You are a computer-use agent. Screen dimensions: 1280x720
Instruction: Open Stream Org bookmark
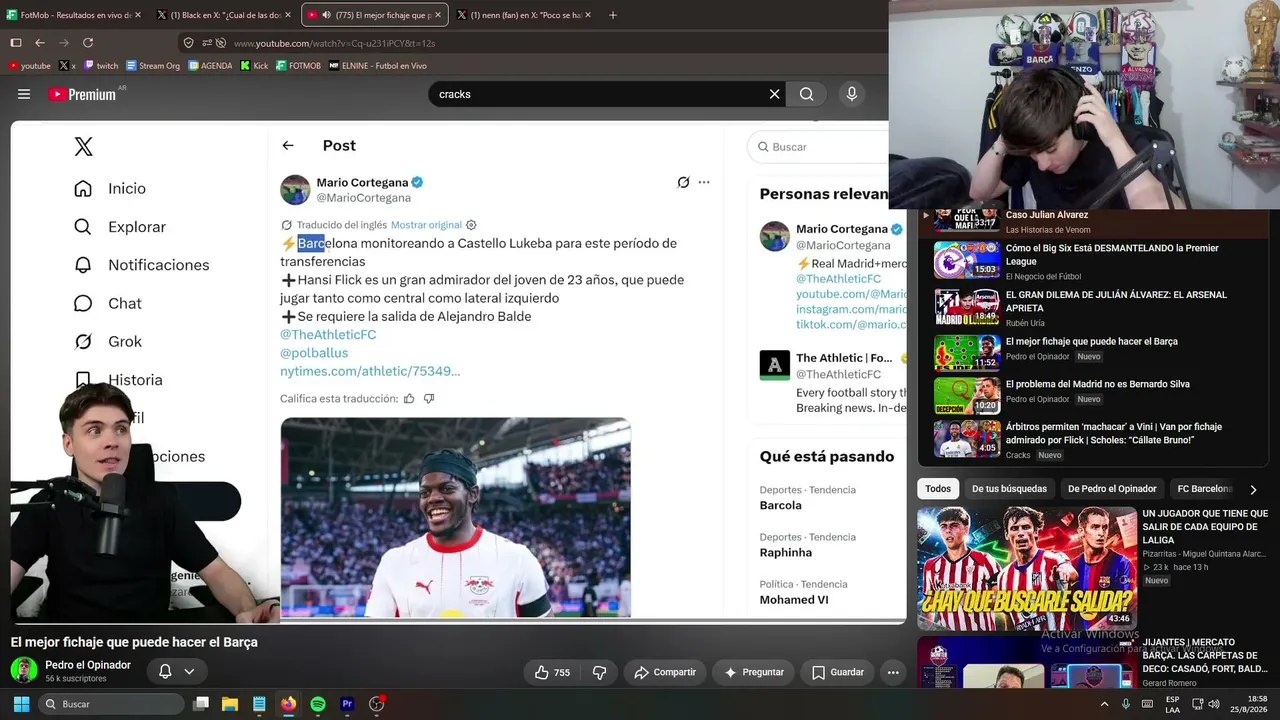[153, 66]
